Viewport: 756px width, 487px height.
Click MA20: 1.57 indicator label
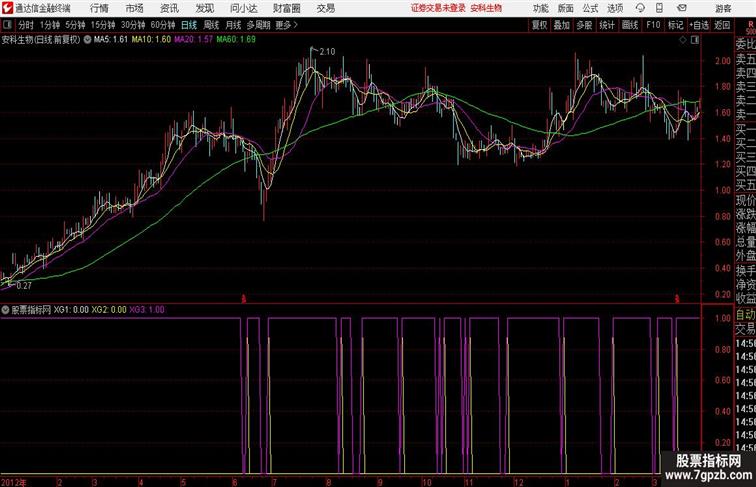[x=193, y=40]
